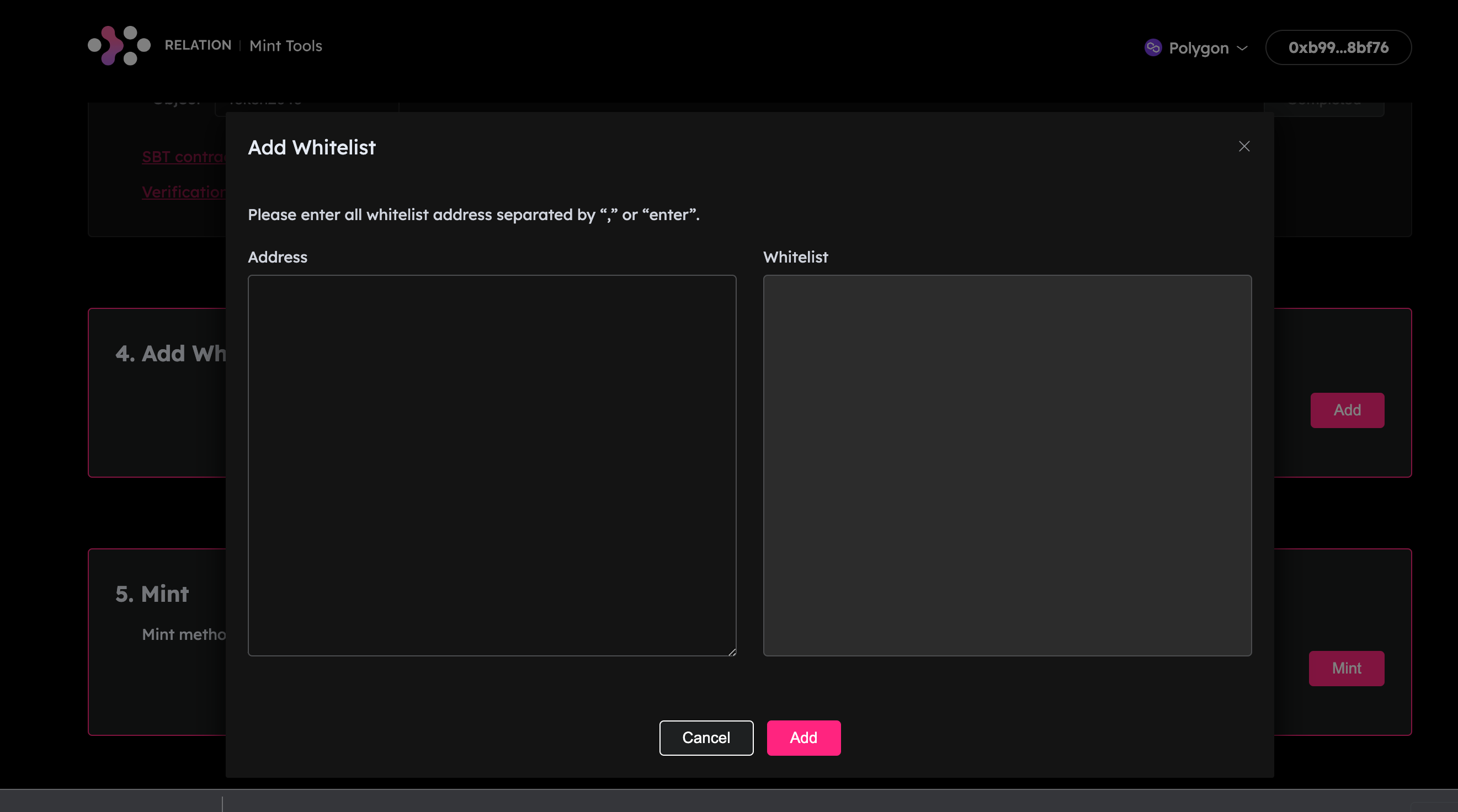1458x812 pixels.
Task: Click the Address textarea resize handle
Action: click(732, 652)
